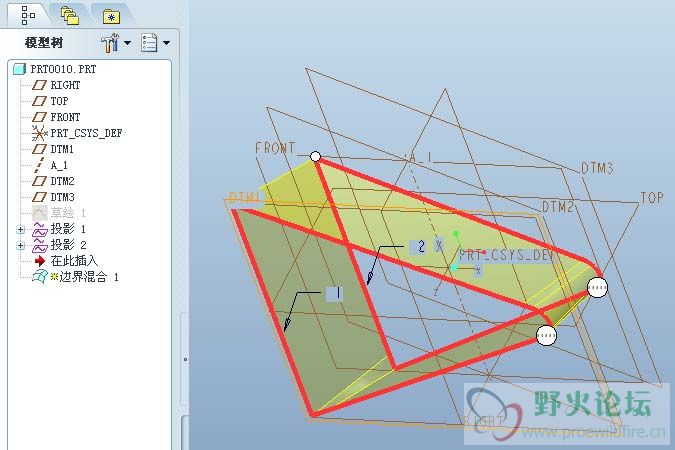The image size is (675, 450).
Task: Expand the Show list dropdown arrow
Action: [x=167, y=43]
